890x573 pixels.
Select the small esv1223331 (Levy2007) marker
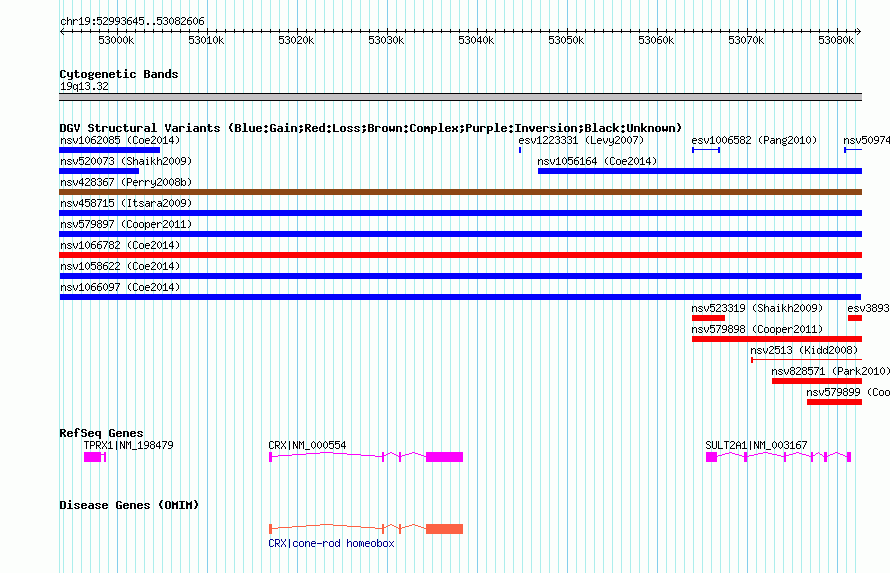pyautogui.click(x=520, y=150)
